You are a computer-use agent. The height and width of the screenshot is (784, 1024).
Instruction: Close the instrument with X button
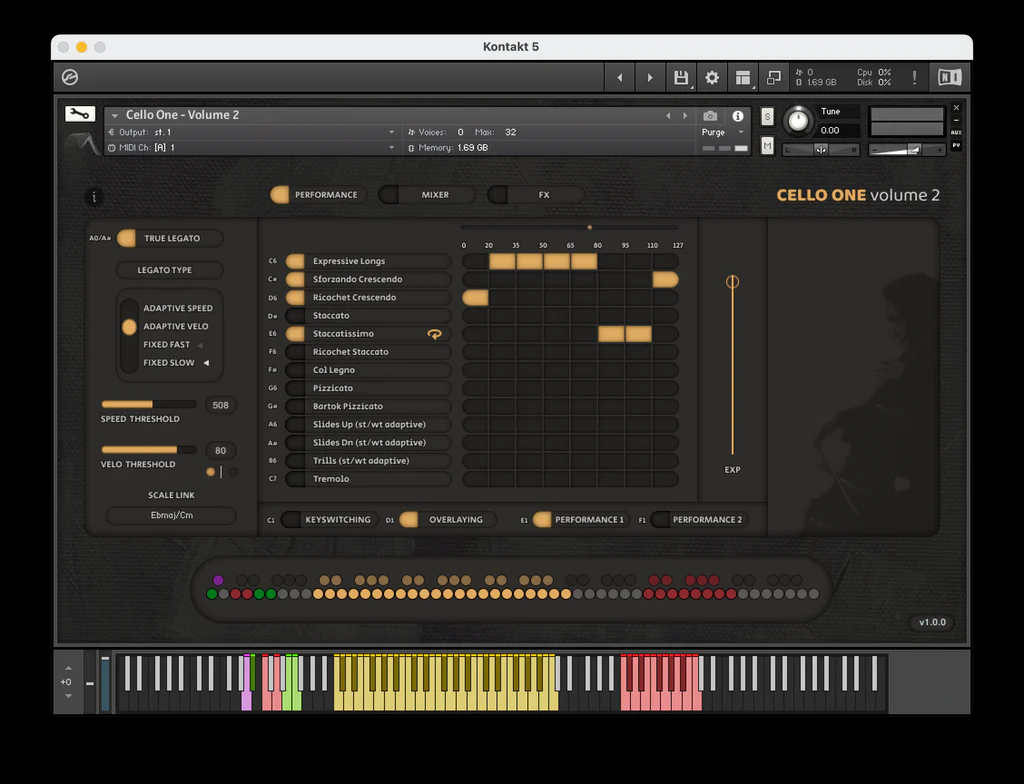tap(956, 108)
